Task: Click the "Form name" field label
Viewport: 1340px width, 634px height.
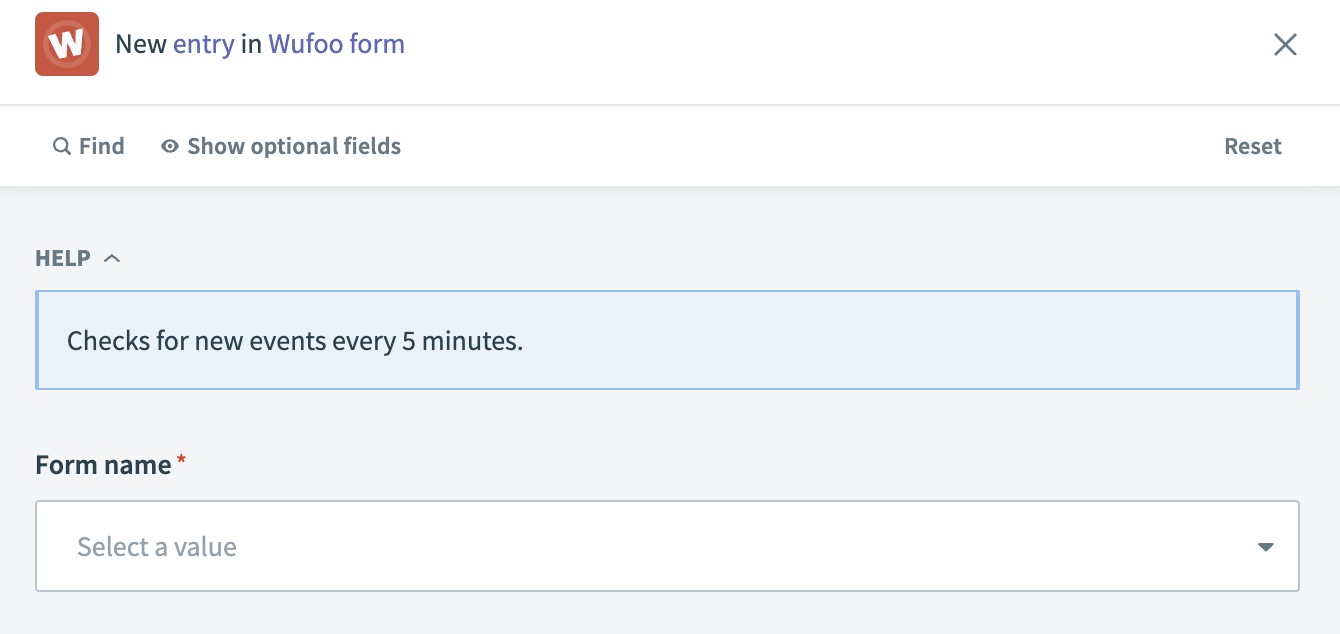Action: point(103,465)
